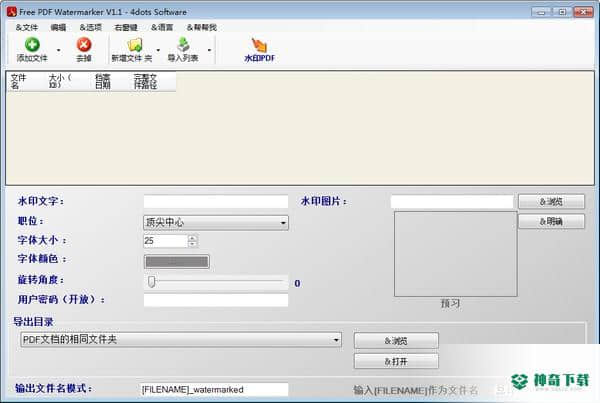The width and height of the screenshot is (600, 403).
Task: Decrease font size with the down arrow
Action: click(x=192, y=244)
